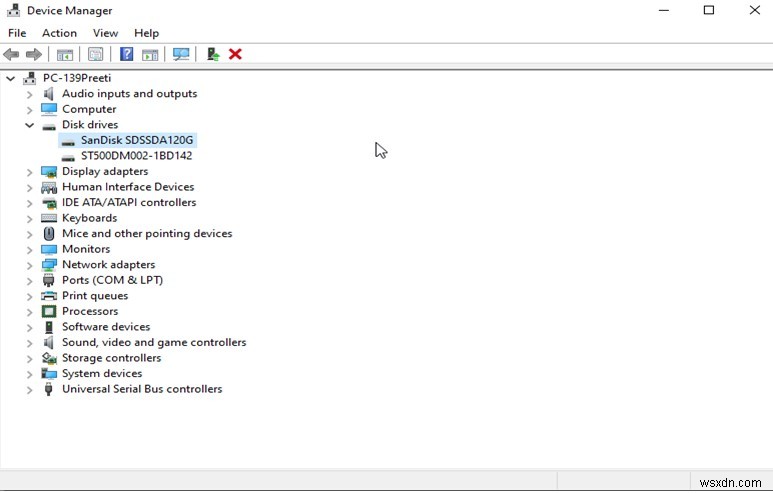Expand the Keyboards chevron
The image size is (773, 493).
point(30,218)
